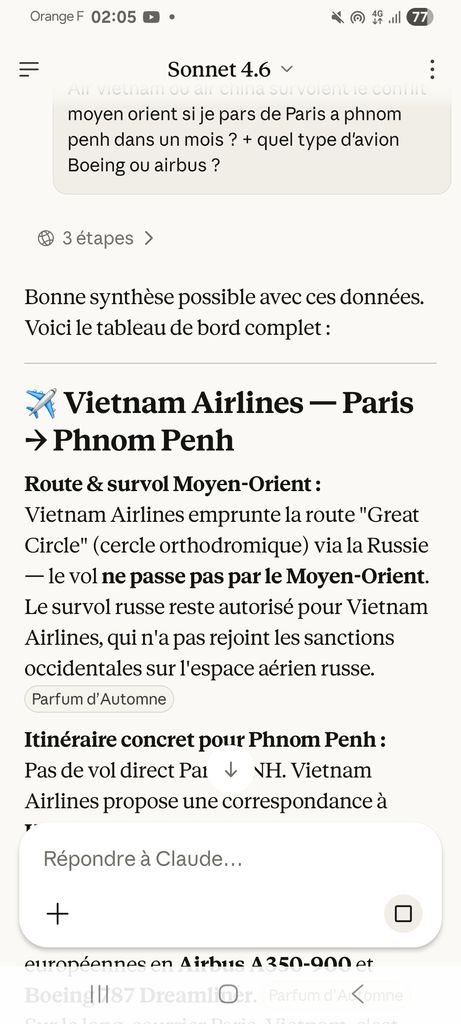The height and width of the screenshot is (1024, 461).
Task: Tap the Android home navigation button
Action: (x=229, y=994)
